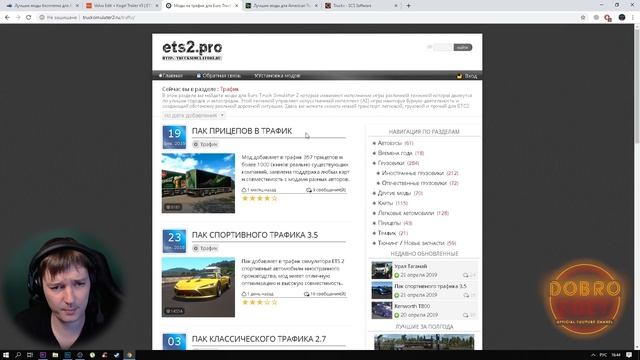
Task: Open Steam from the taskbar
Action: tap(117, 355)
